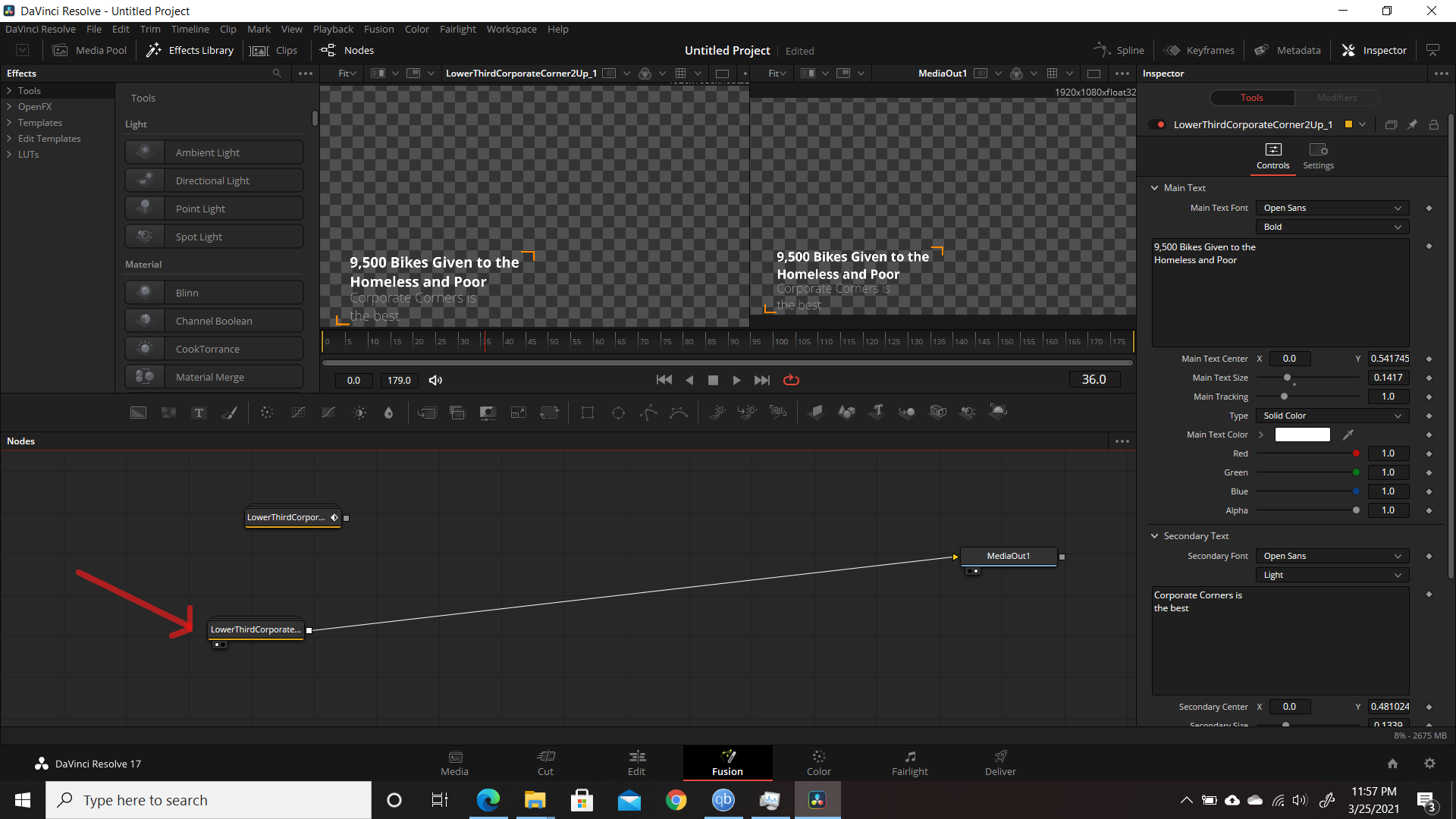The height and width of the screenshot is (819, 1456).
Task: Lock the Inspector tool
Action: pos(1433,125)
